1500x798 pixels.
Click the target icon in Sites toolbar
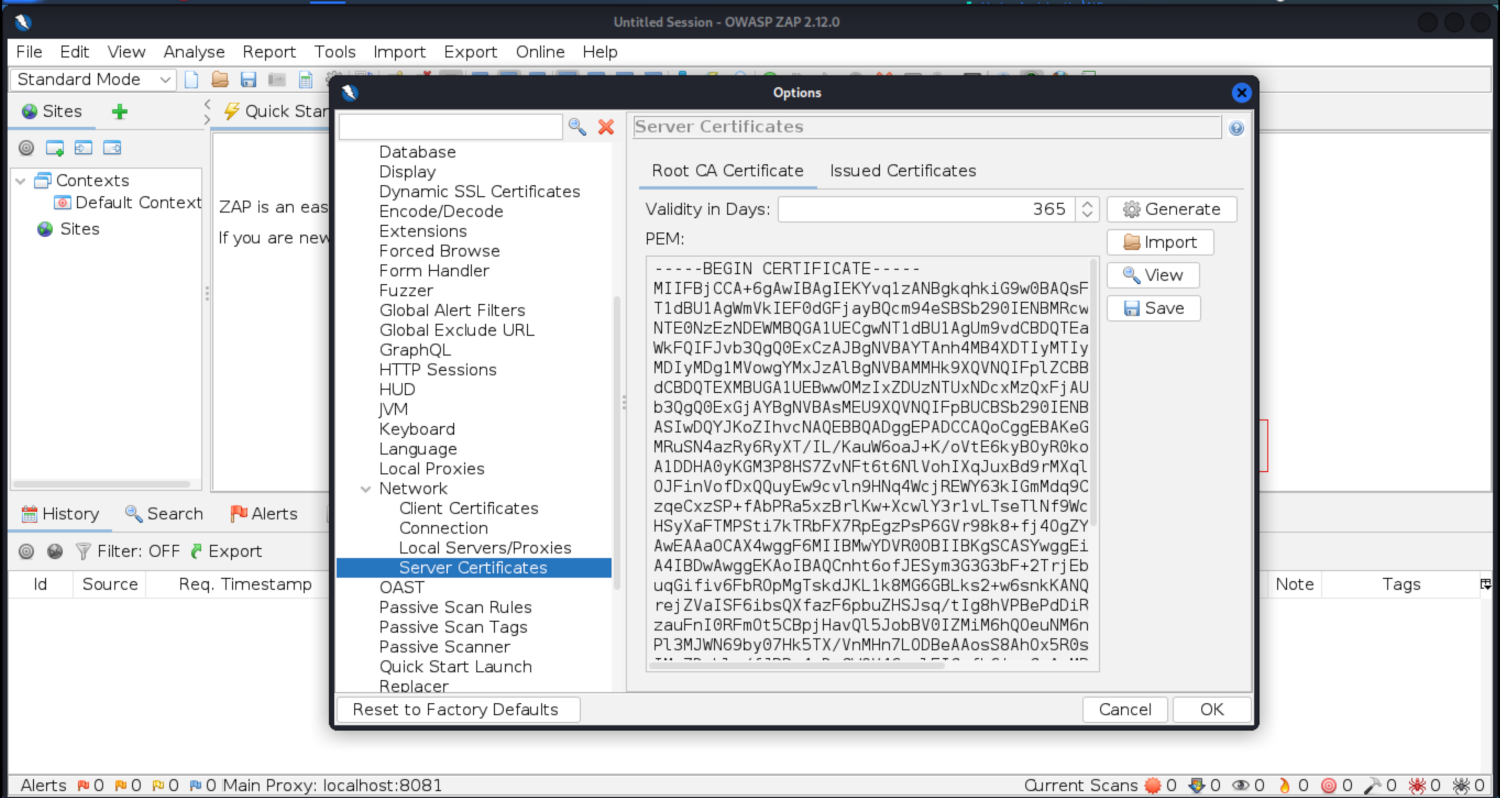[27, 148]
